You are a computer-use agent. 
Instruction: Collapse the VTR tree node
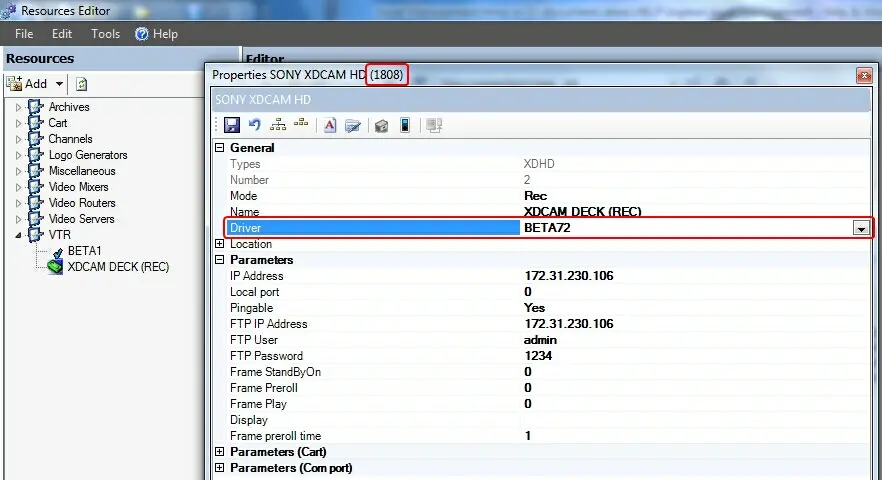19,235
